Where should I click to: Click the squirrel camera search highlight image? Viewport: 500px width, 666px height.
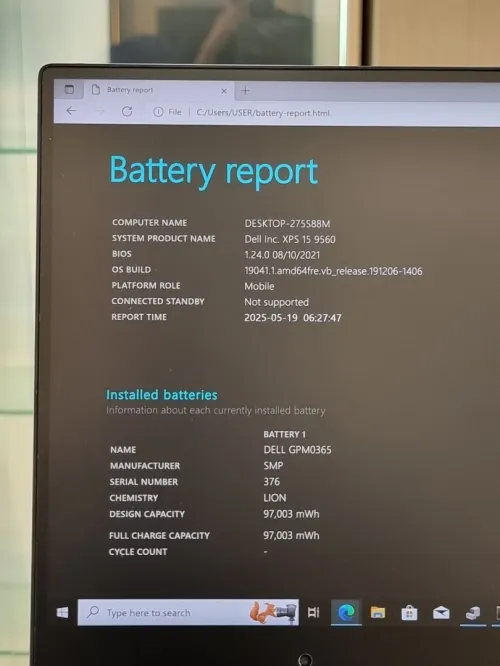click(x=273, y=613)
